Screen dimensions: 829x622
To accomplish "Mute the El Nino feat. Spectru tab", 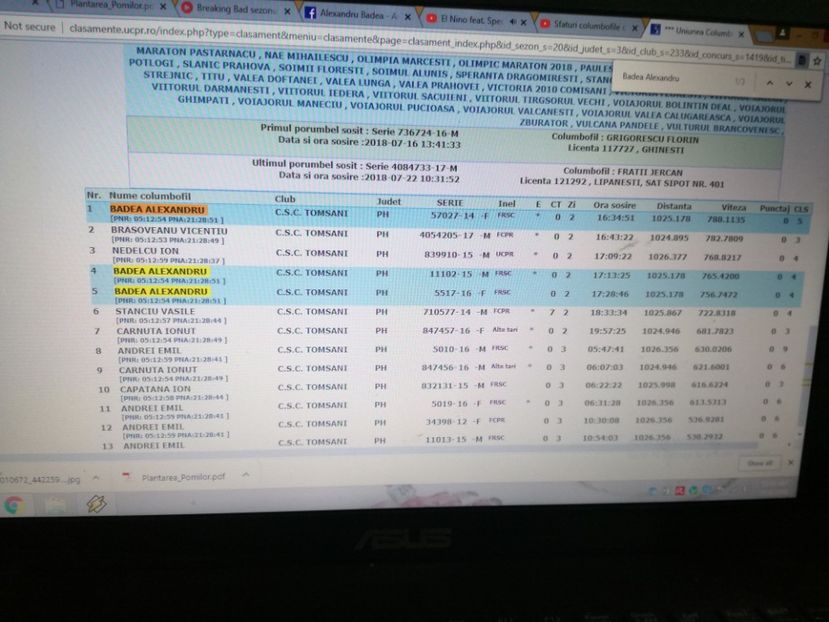I will click(512, 20).
